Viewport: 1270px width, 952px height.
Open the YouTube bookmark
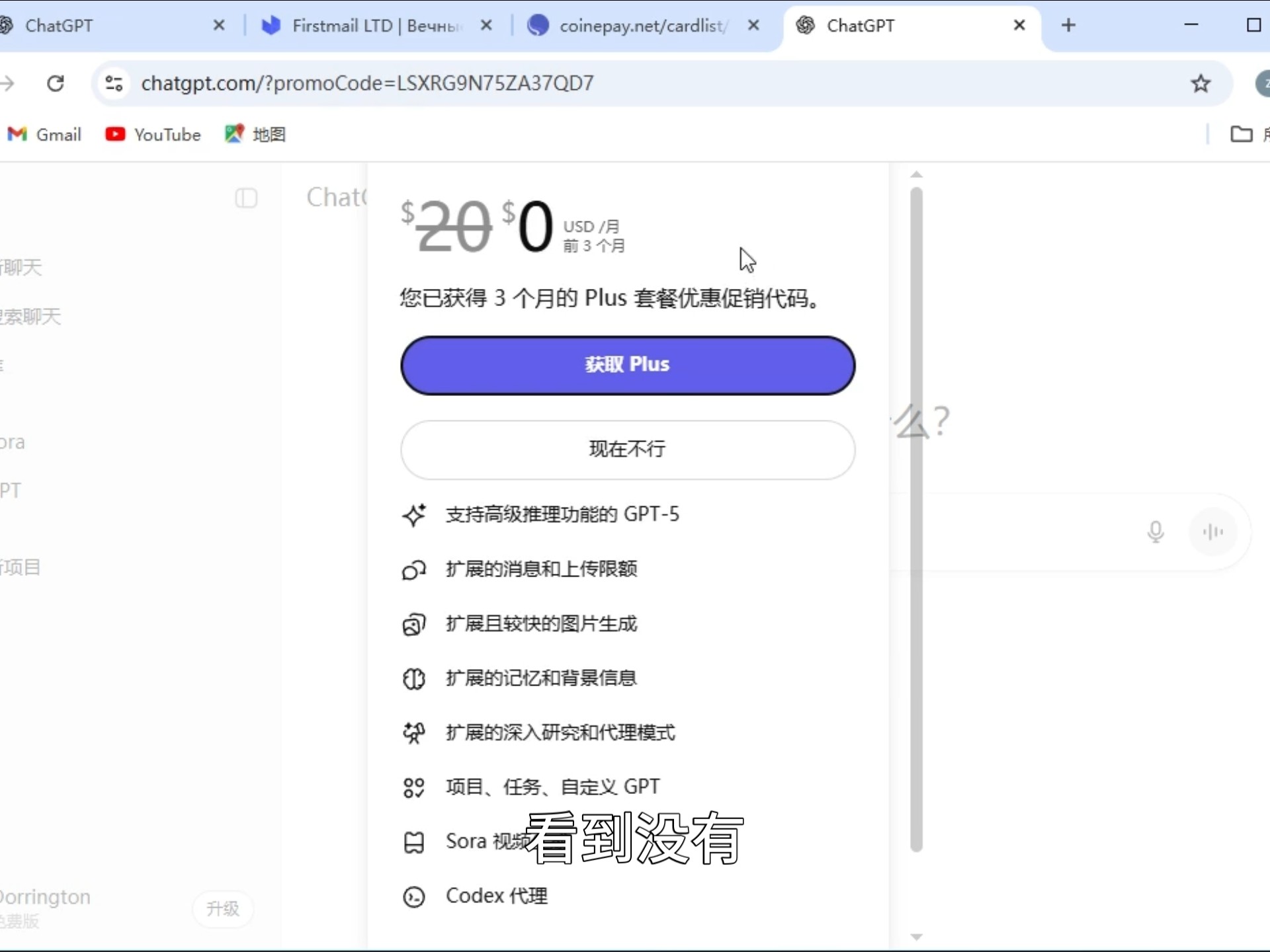153,134
